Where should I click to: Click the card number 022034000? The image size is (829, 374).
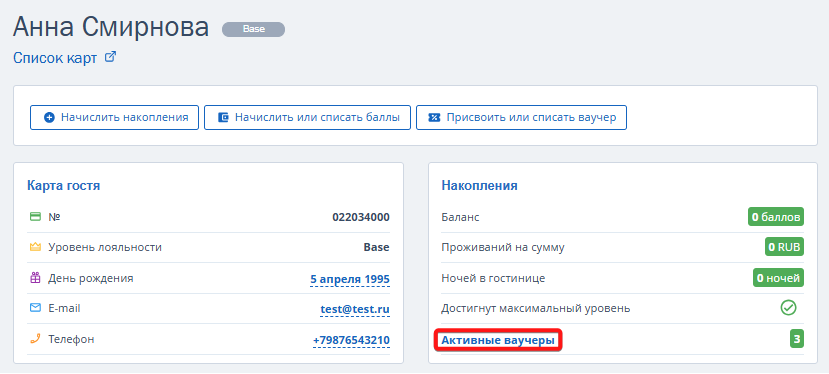coord(361,217)
